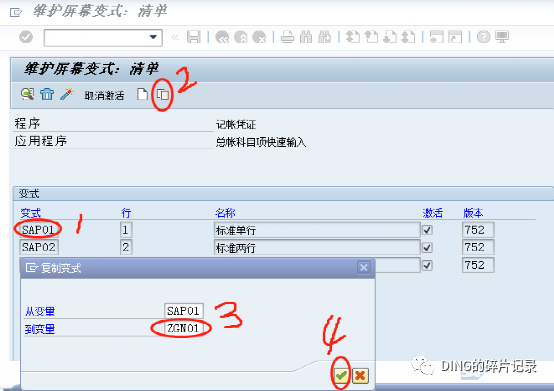Click the version 752 field of SAP01

(x=478, y=230)
